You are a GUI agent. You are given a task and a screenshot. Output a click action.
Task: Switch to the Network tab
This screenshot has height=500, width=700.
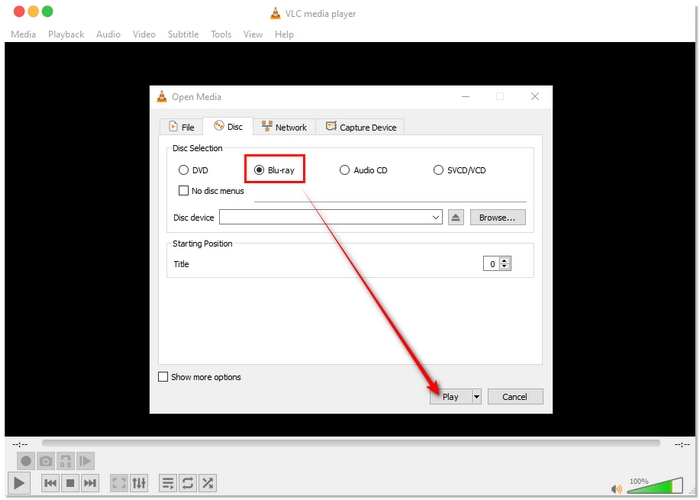coord(284,127)
